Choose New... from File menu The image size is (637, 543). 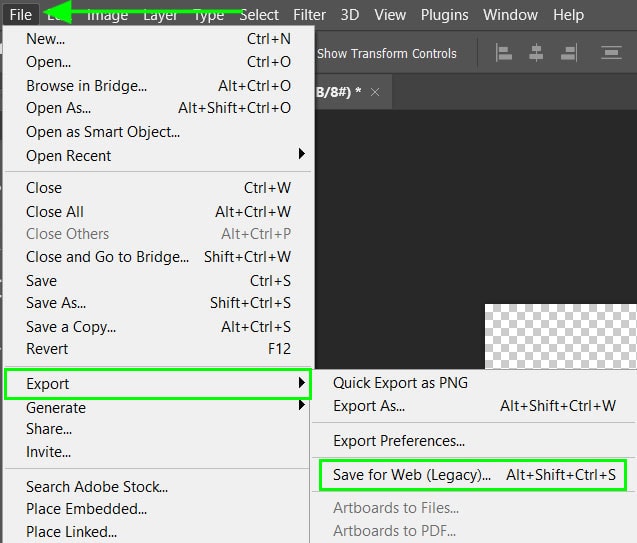pos(158,39)
